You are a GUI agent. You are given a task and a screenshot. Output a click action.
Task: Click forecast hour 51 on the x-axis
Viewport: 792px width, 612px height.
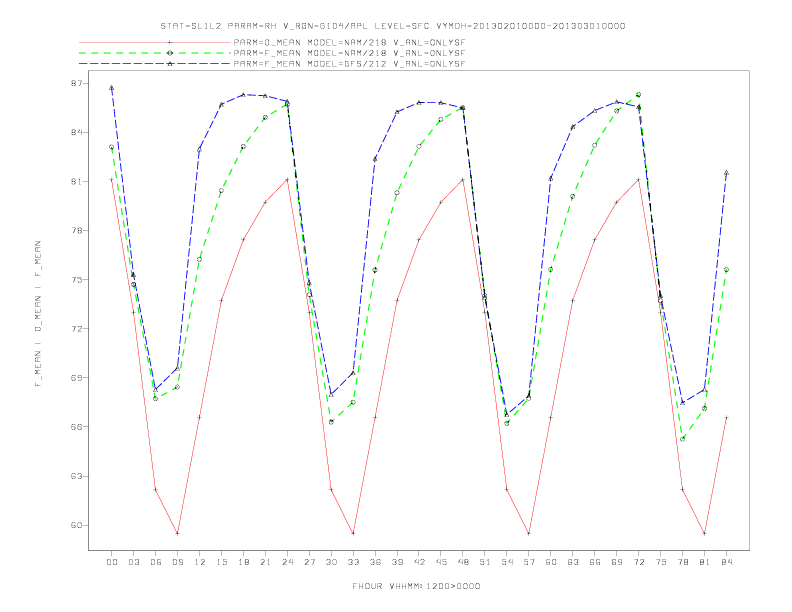(485, 562)
